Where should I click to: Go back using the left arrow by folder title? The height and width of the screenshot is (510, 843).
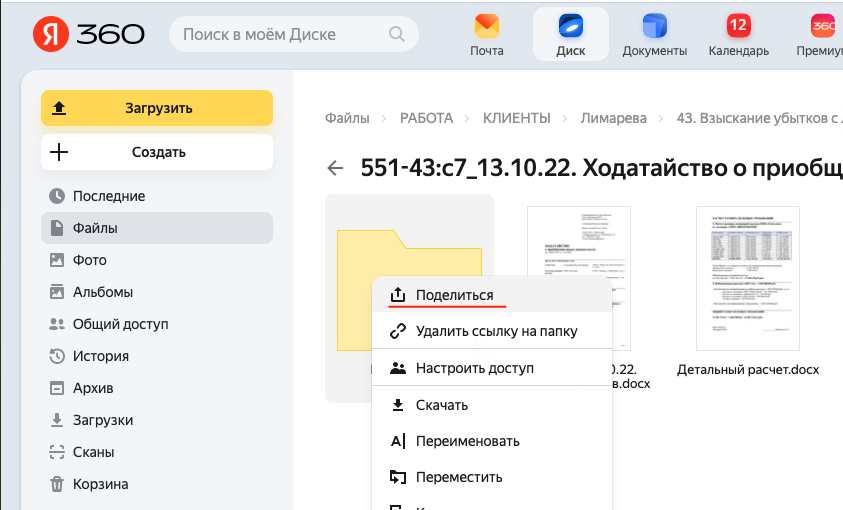pyautogui.click(x=335, y=168)
